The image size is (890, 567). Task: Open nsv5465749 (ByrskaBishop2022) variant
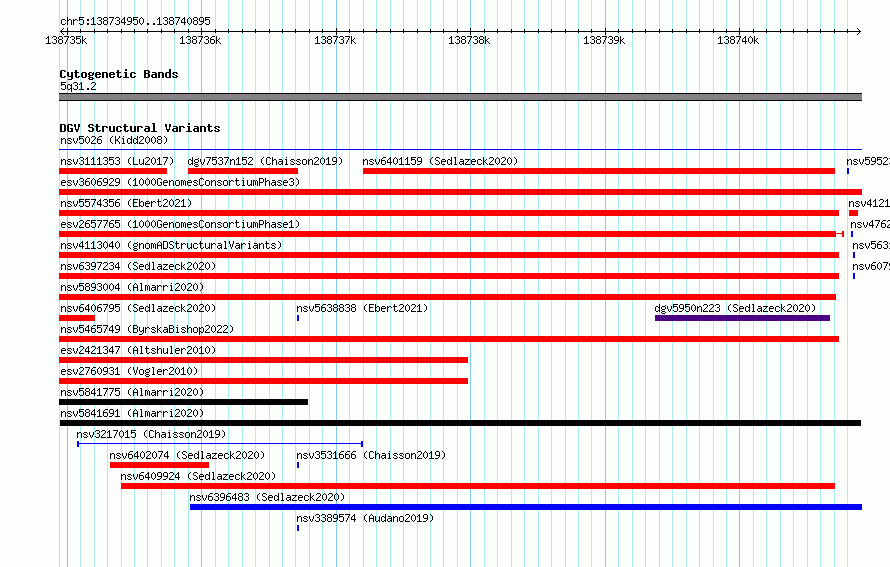449,339
